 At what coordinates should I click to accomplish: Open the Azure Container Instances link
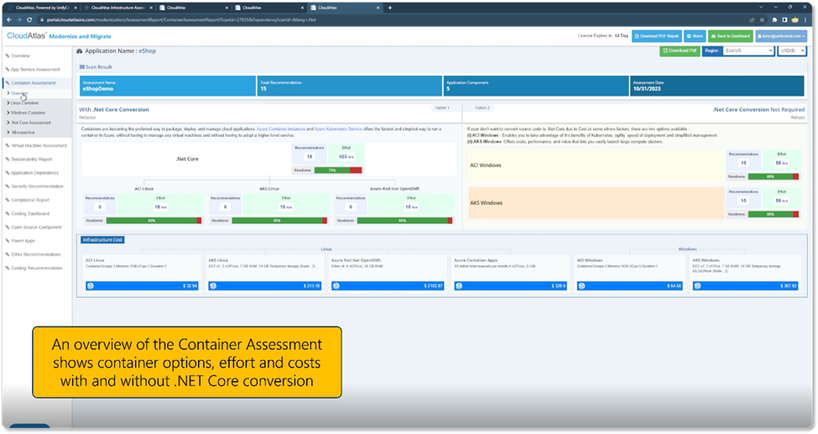(281, 129)
